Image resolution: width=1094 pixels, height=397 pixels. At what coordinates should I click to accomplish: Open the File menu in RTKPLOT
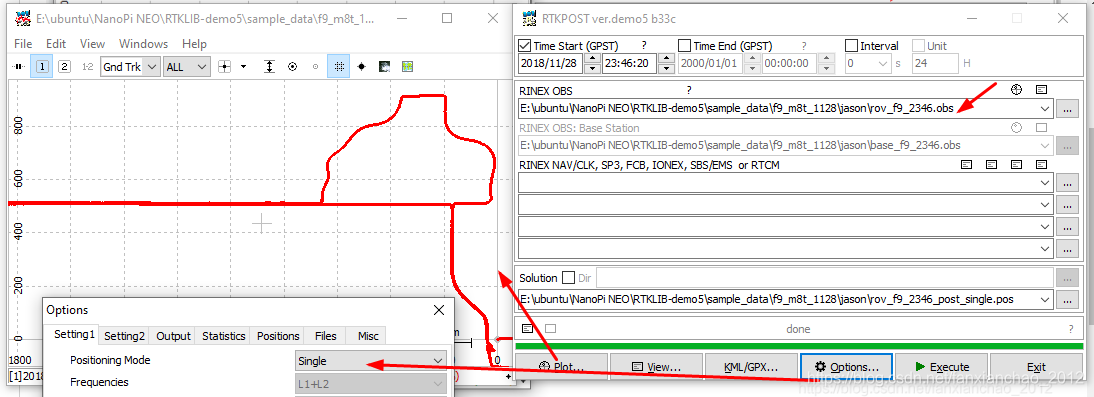[x=23, y=43]
